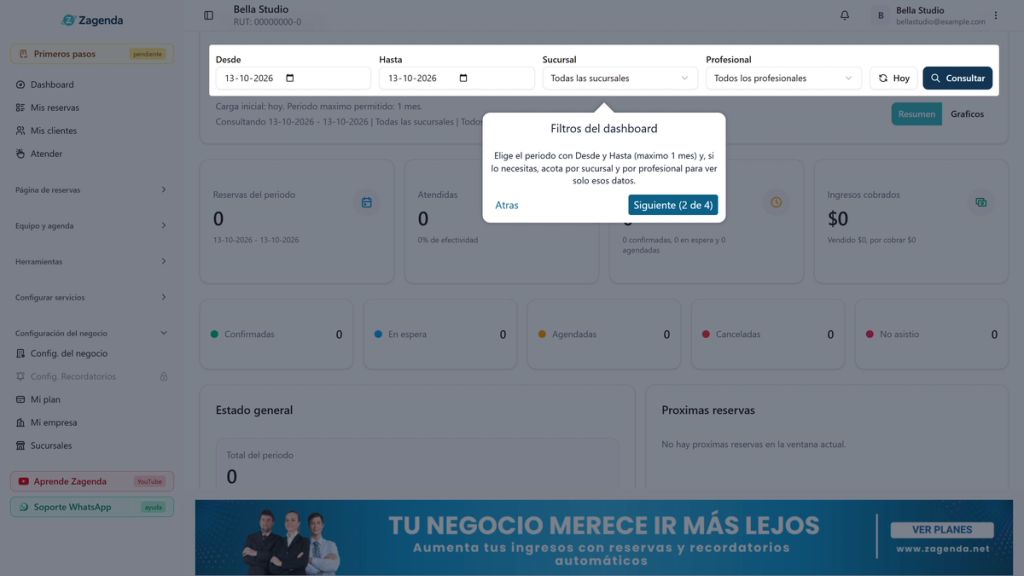Click the Dashboard sidebar icon
This screenshot has width=1024, height=576.
point(20,84)
